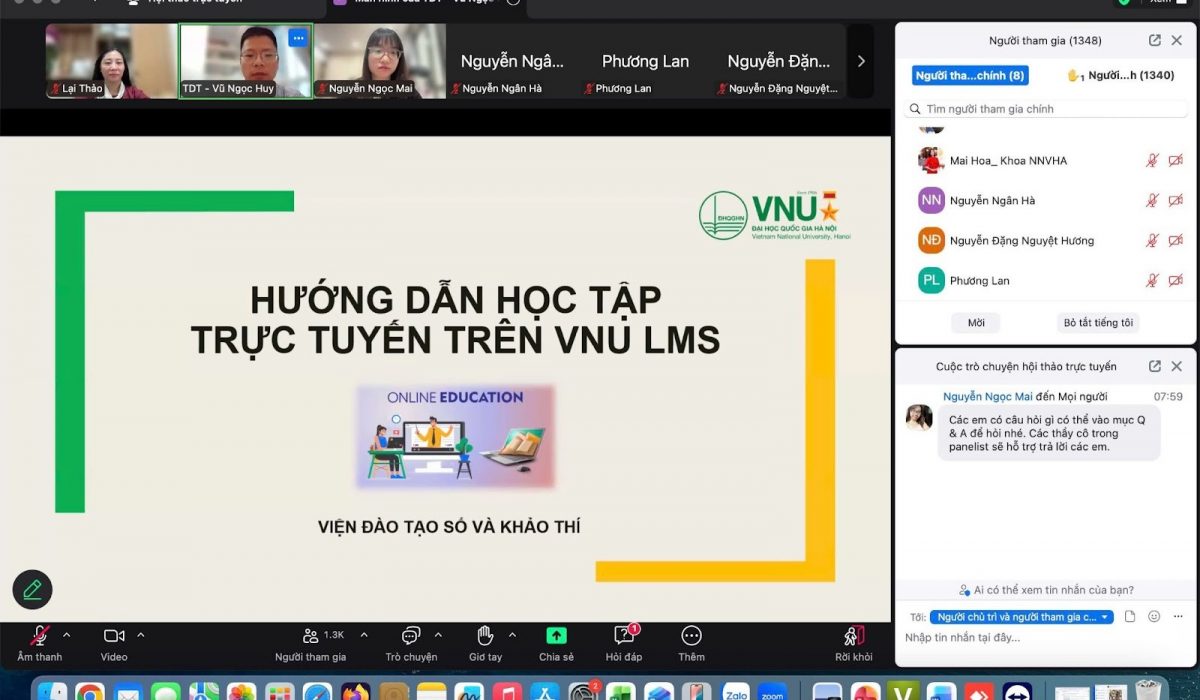Open the Thêm more options icon
1200x700 pixels.
[691, 636]
